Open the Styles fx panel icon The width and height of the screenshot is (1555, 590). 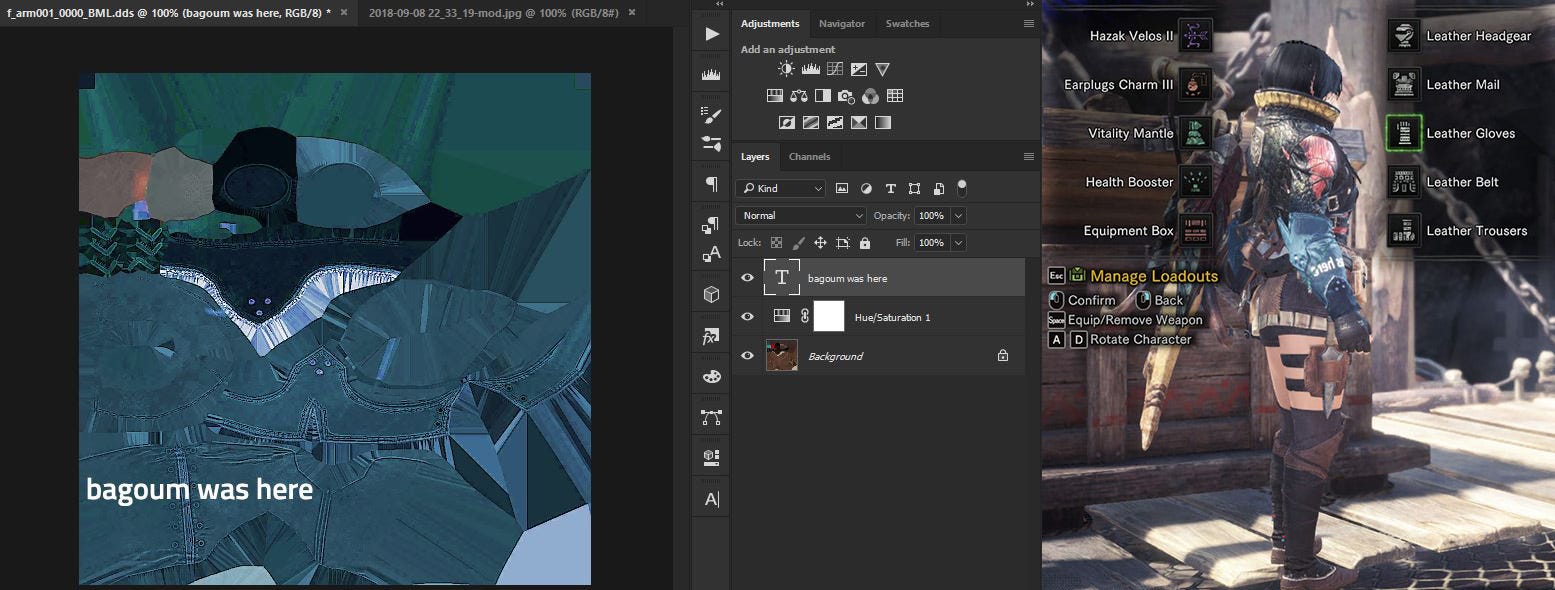tap(712, 337)
